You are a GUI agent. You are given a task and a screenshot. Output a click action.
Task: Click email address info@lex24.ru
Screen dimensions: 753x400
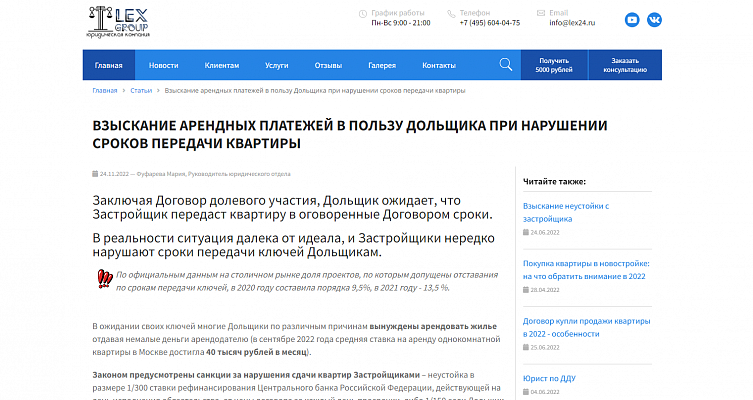572,23
